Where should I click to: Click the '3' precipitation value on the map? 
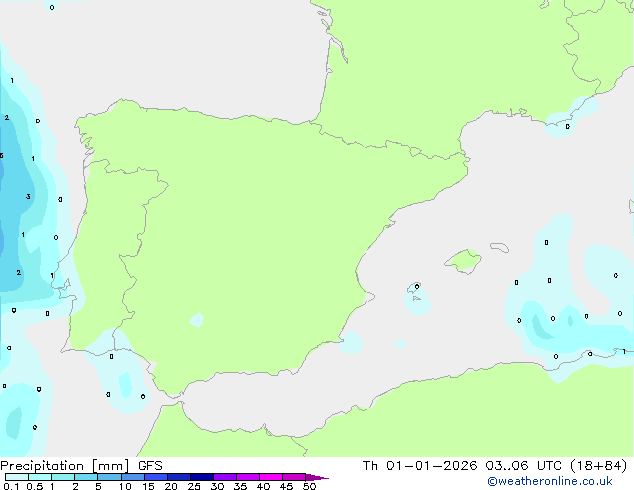(28, 196)
